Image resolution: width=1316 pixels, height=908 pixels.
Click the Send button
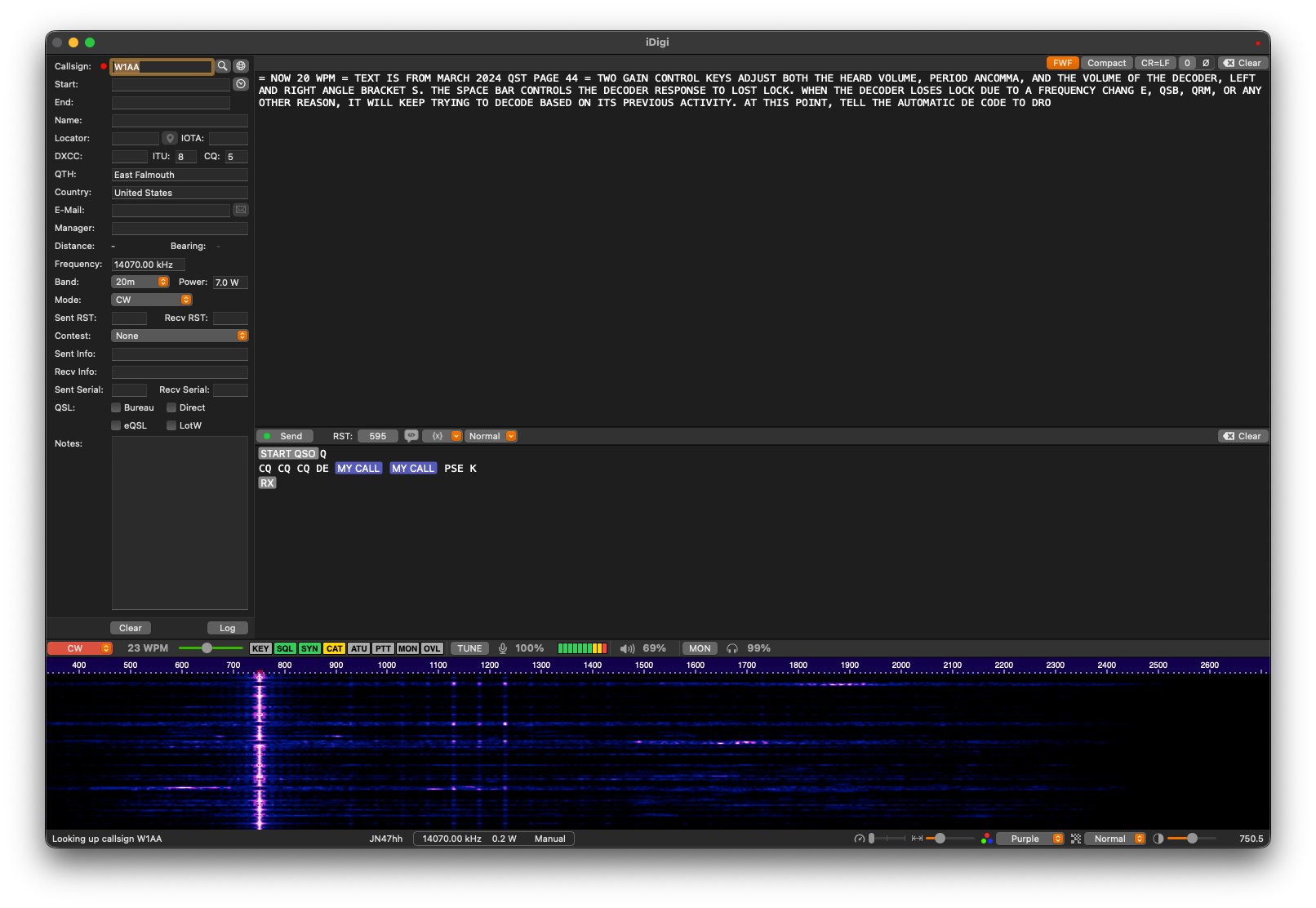[283, 436]
